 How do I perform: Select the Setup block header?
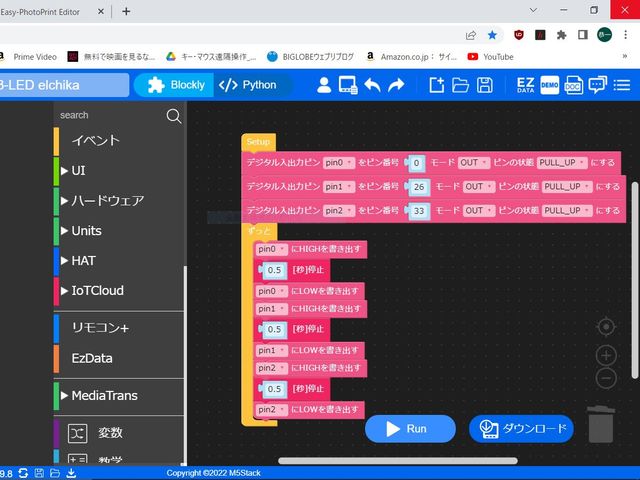(x=258, y=142)
